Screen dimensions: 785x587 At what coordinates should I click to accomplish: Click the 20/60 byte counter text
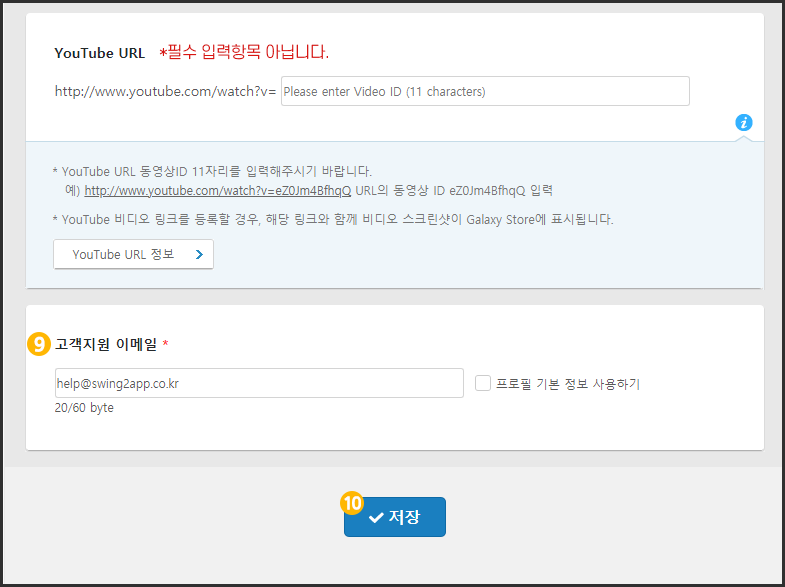click(x=84, y=408)
